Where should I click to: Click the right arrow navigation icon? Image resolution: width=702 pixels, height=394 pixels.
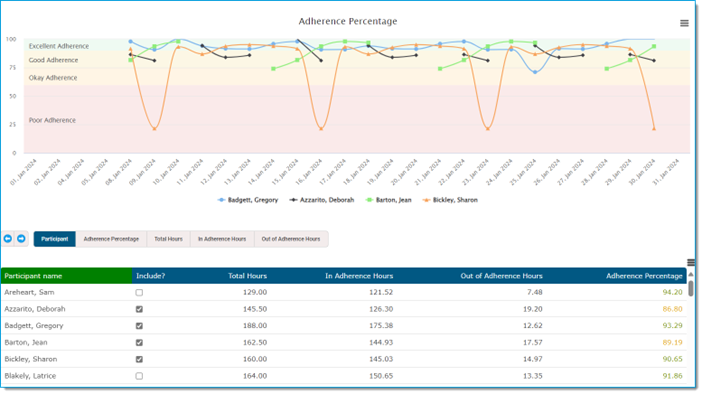click(21, 239)
